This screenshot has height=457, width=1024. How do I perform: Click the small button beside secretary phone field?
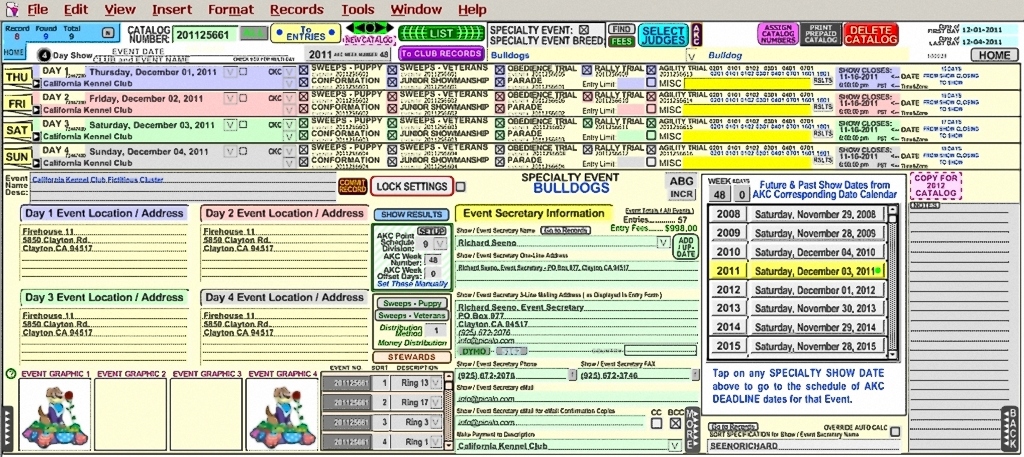click(x=572, y=375)
